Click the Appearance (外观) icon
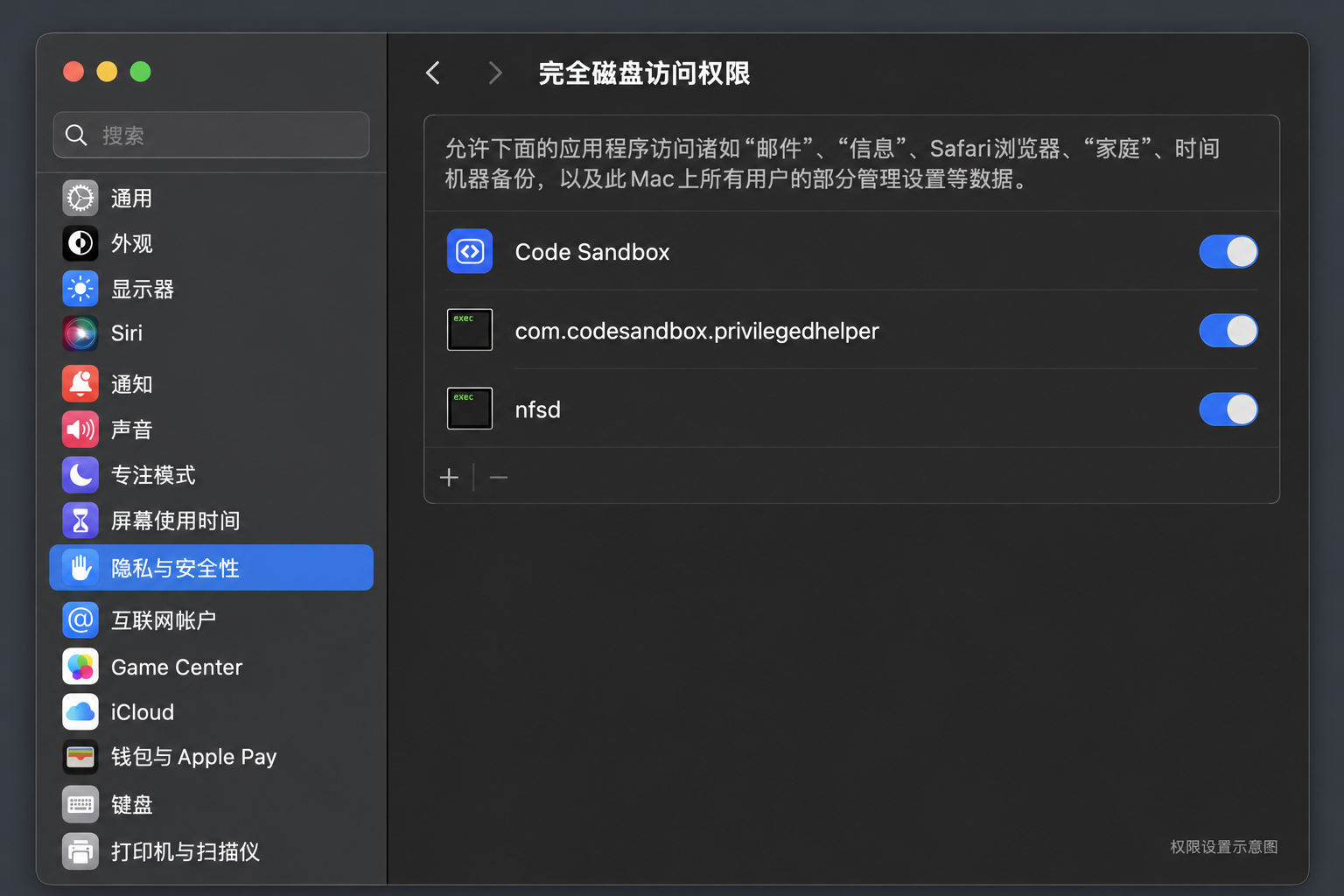1344x896 pixels. click(80, 243)
